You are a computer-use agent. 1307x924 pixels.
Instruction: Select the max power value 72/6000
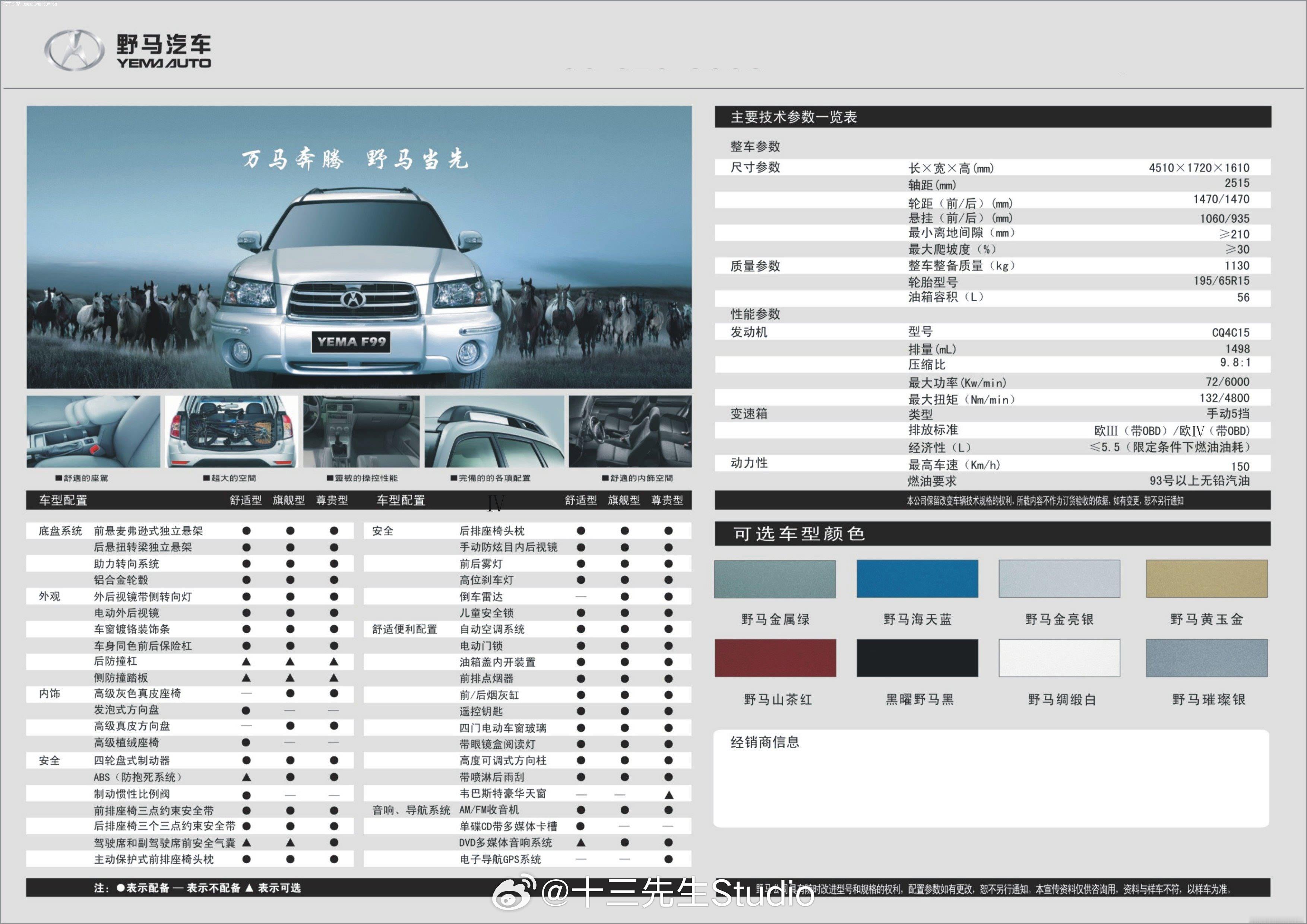1227,382
